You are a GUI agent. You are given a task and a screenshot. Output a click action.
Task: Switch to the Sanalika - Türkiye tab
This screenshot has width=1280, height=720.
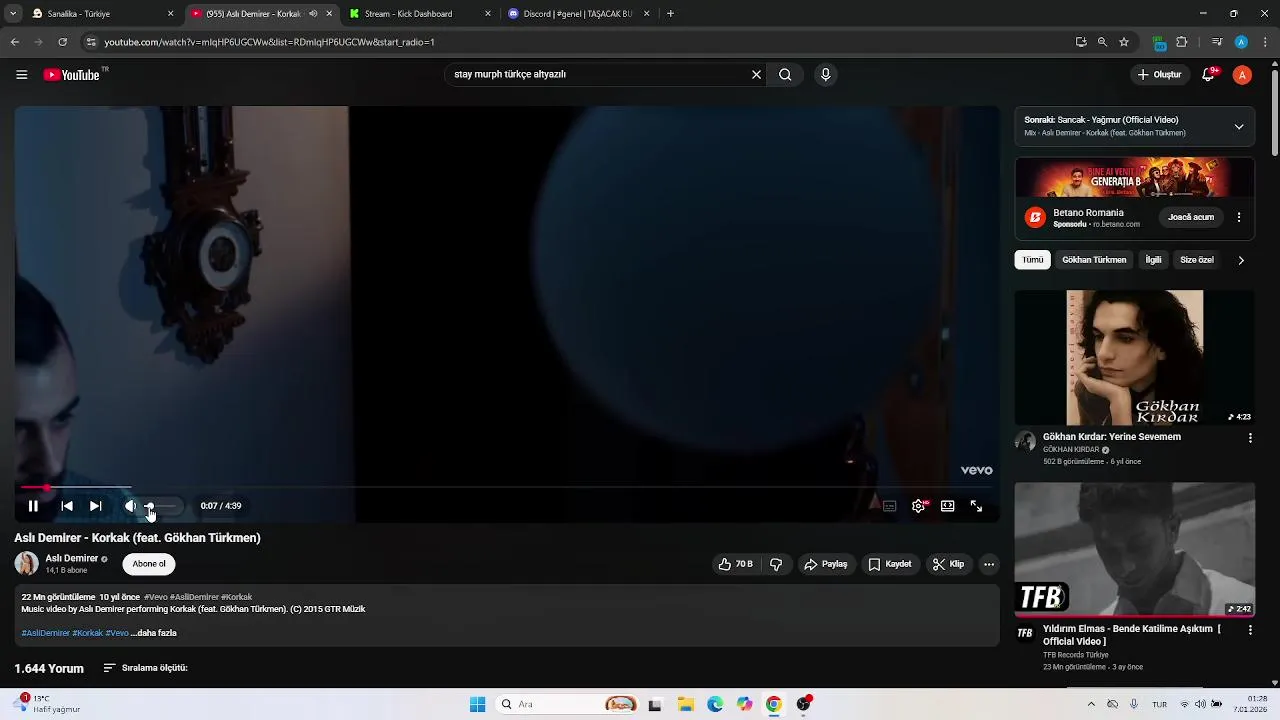tap(102, 14)
